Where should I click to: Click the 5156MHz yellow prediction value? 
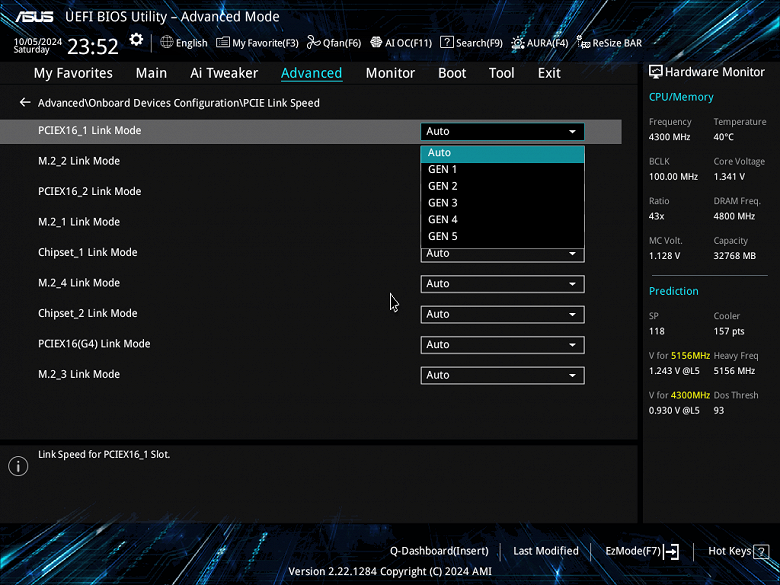click(690, 356)
